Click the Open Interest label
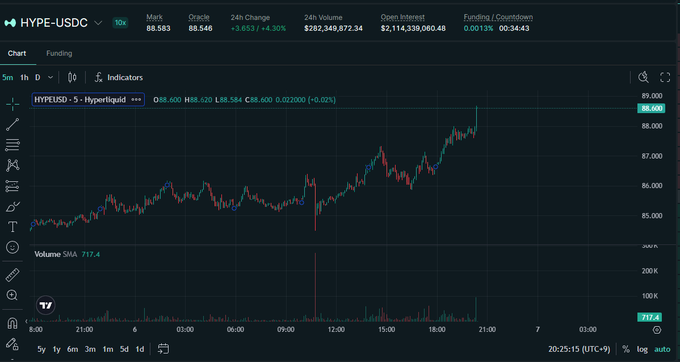 click(403, 17)
